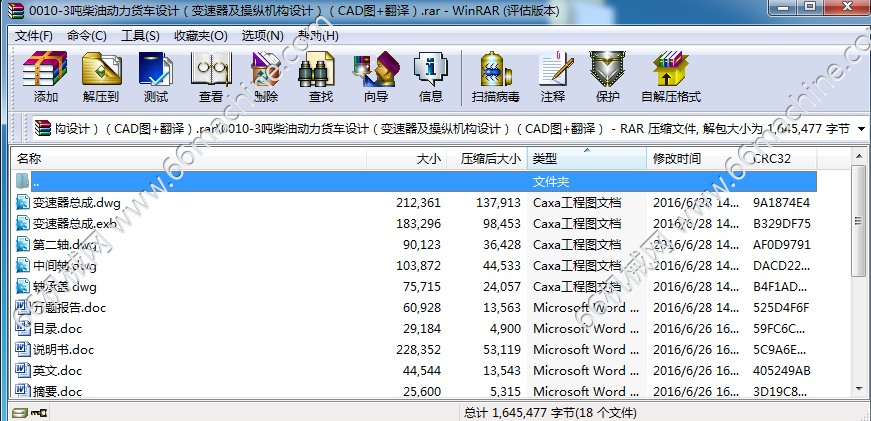
Task: Click Word icon of 说明书.doc
Action: [22, 349]
